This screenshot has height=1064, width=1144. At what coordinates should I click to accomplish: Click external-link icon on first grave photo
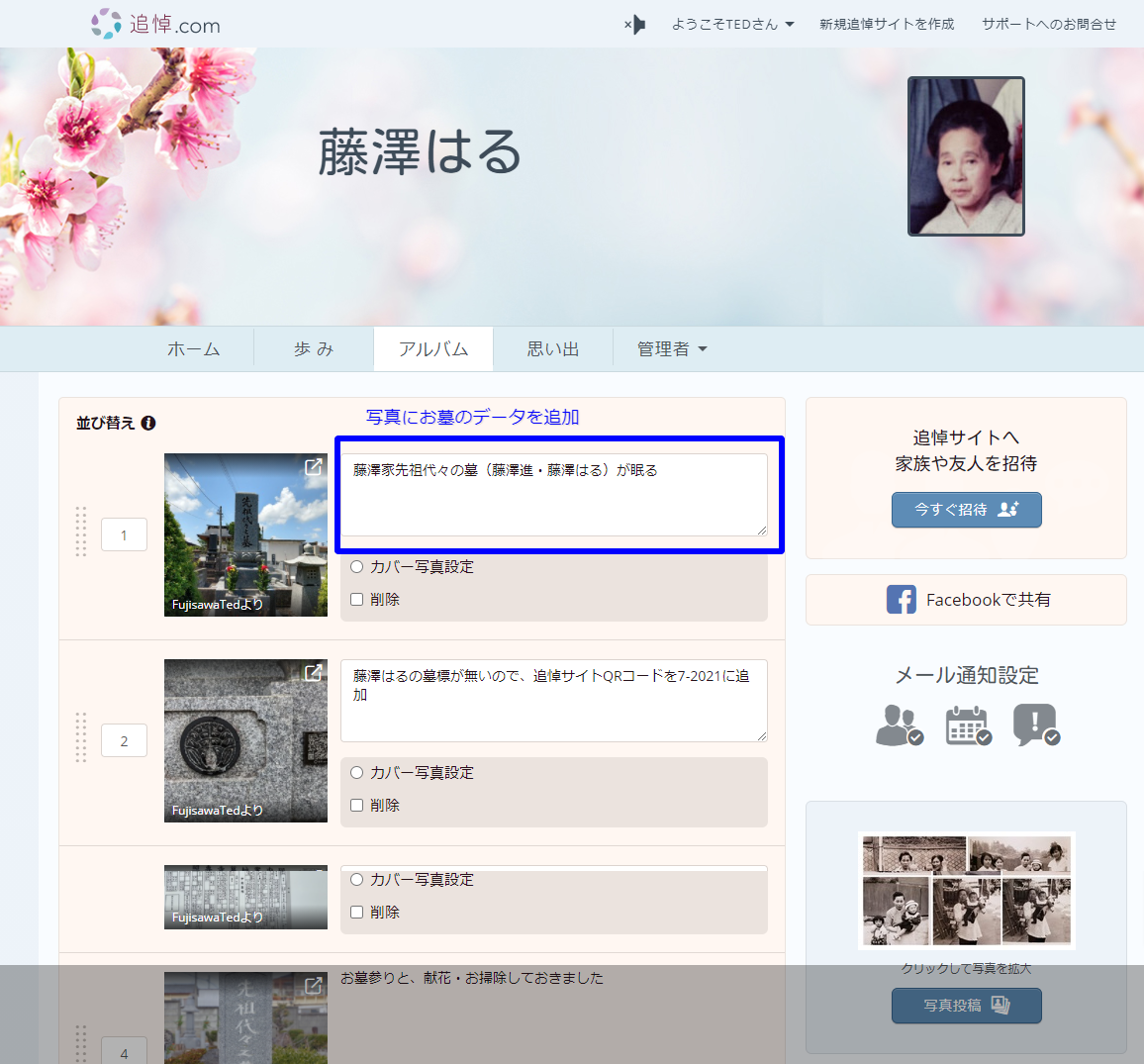click(313, 467)
